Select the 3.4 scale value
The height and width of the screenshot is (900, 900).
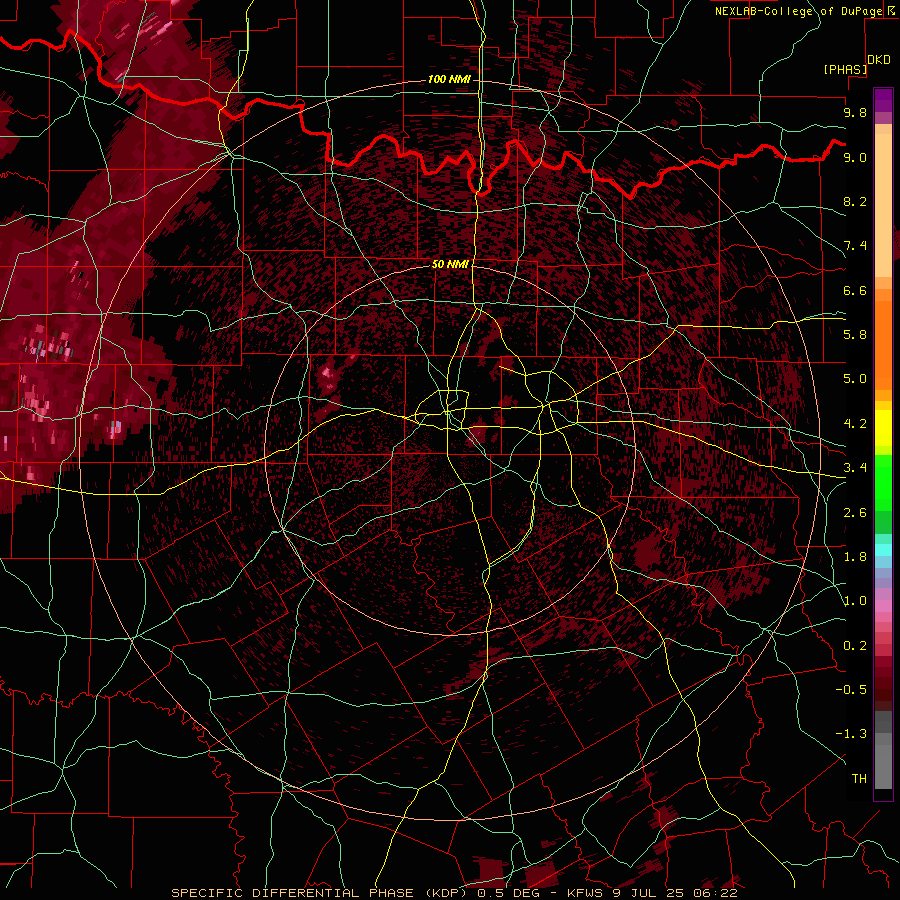[855, 468]
